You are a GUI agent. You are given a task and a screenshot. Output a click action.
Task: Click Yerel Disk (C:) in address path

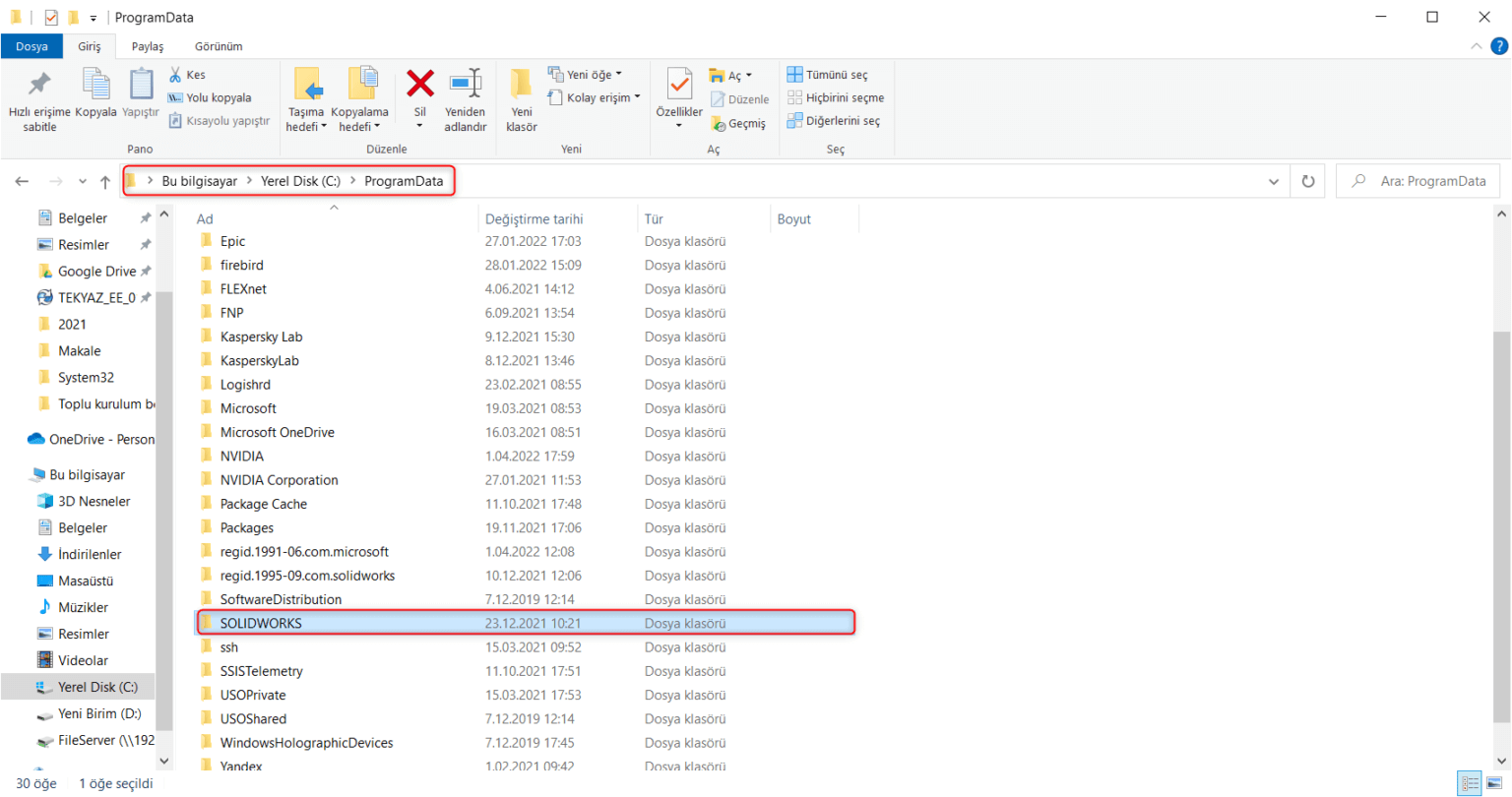coord(300,181)
